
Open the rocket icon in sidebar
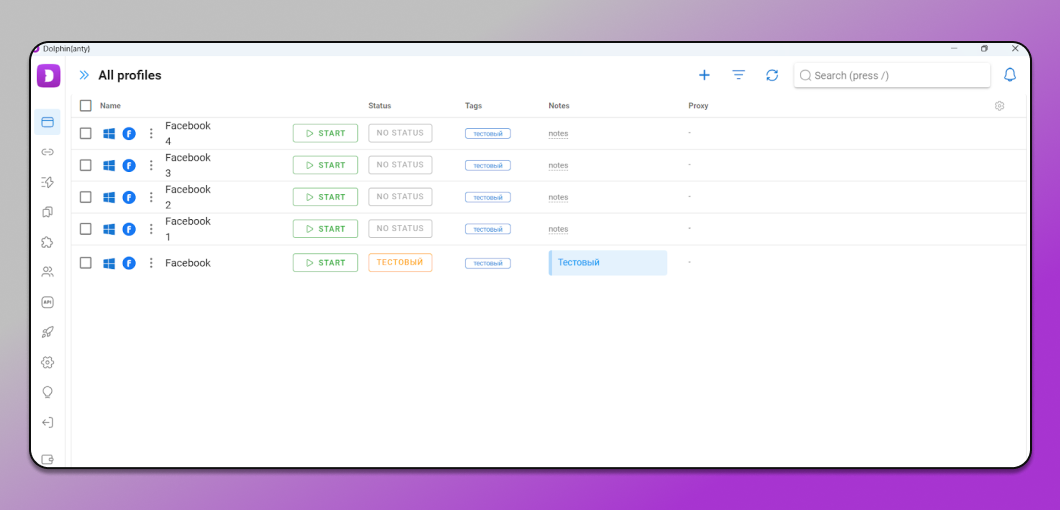tap(47, 332)
